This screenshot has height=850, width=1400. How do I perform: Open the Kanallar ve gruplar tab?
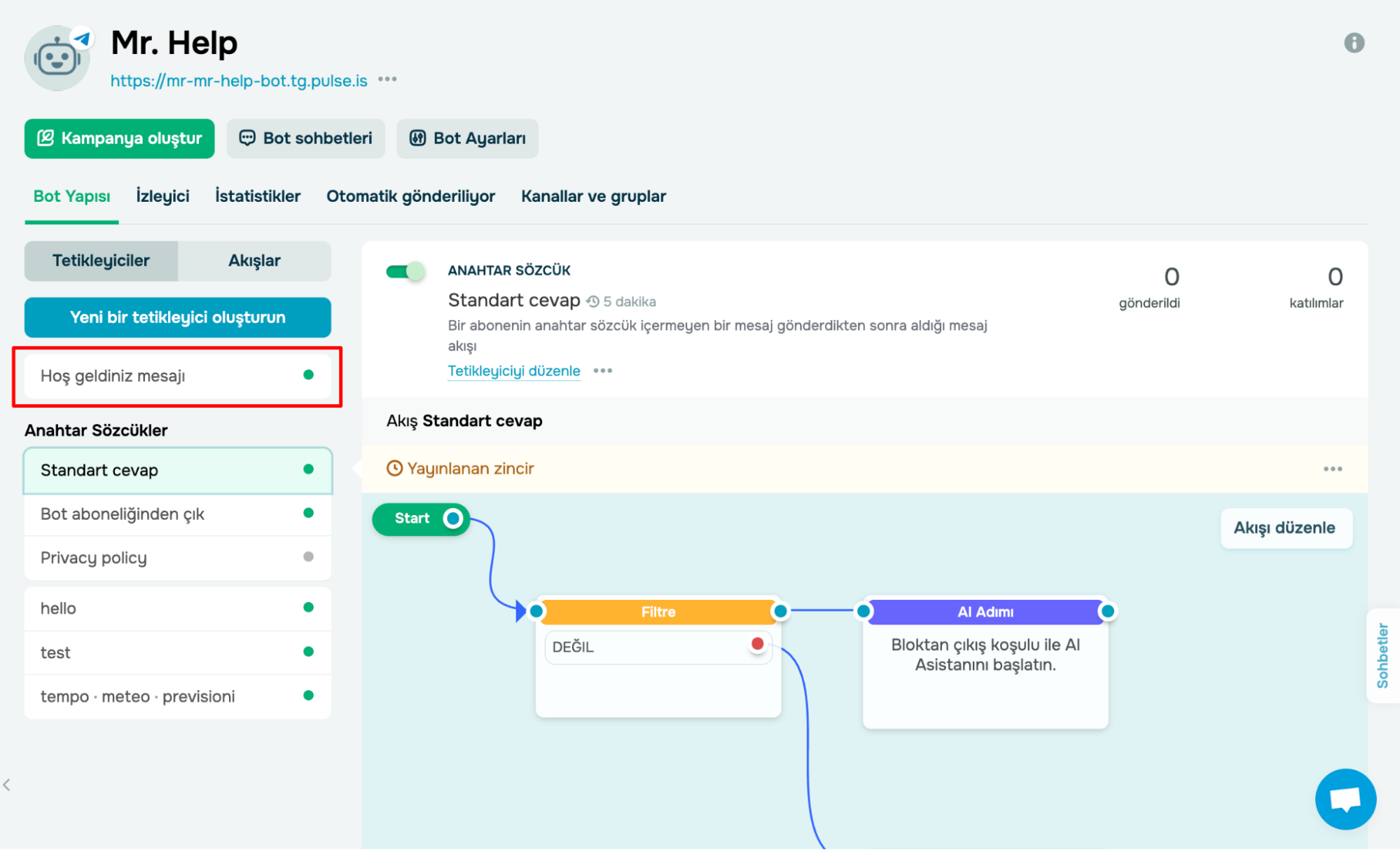pyautogui.click(x=592, y=196)
